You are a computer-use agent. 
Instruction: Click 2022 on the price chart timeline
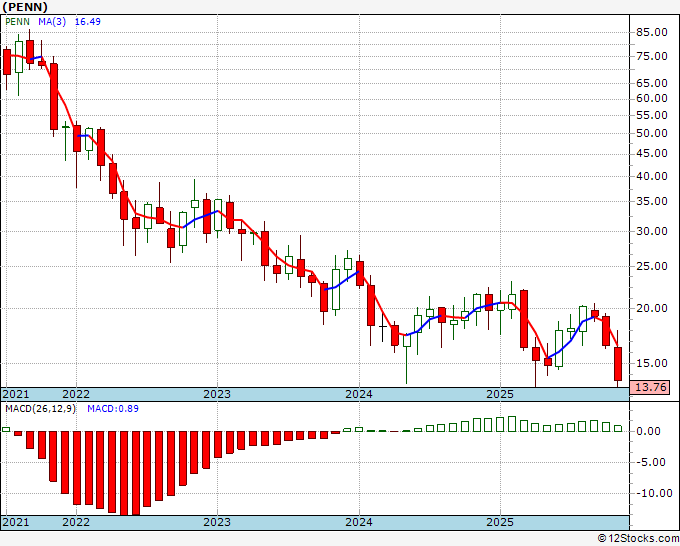tap(76, 394)
